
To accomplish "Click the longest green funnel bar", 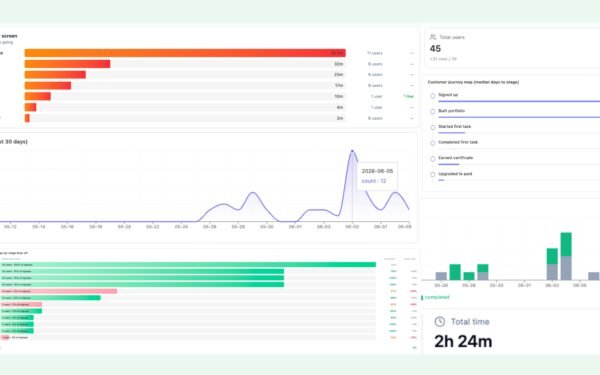I will pyautogui.click(x=188, y=264).
